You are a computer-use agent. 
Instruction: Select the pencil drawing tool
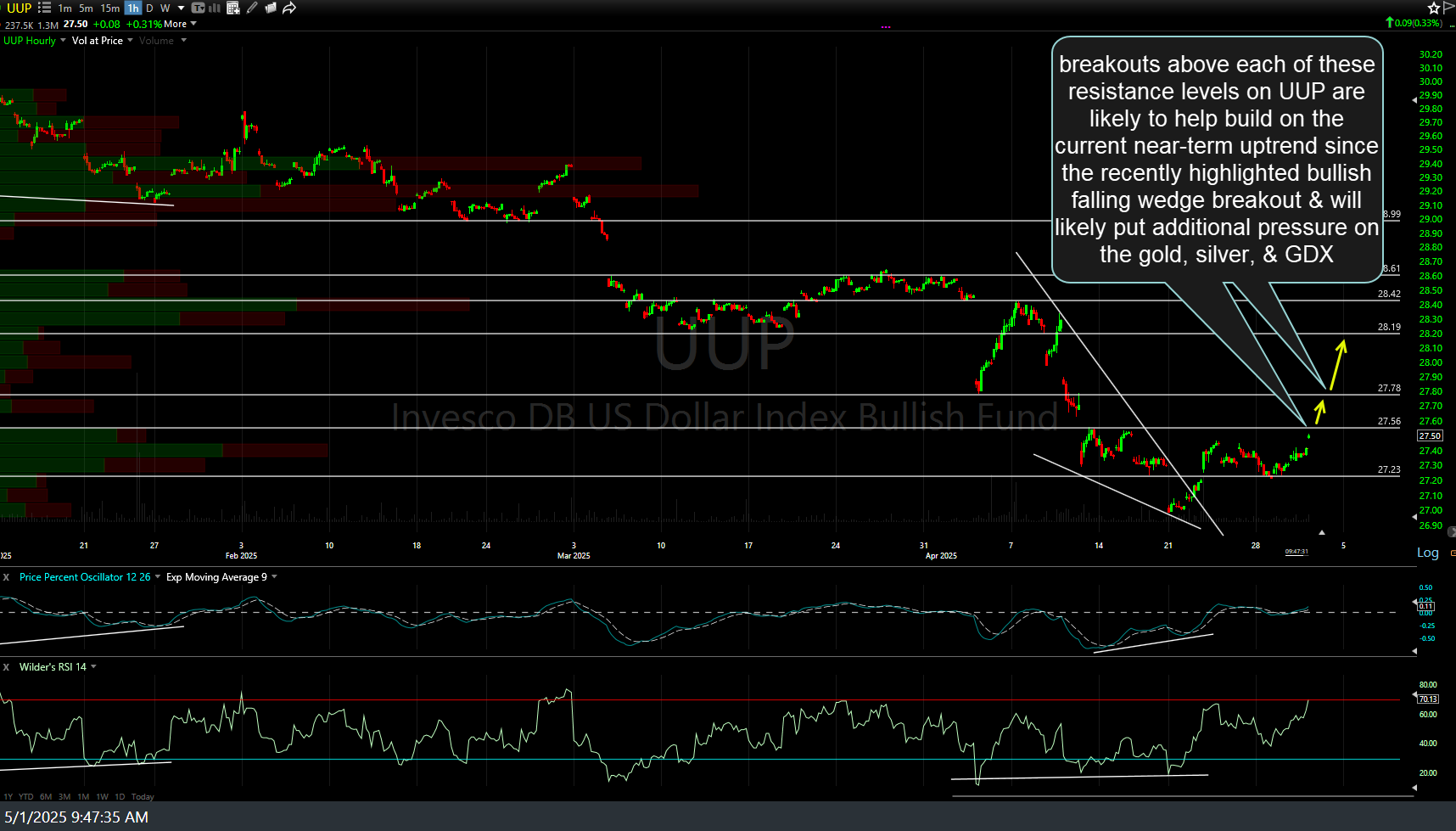point(252,8)
